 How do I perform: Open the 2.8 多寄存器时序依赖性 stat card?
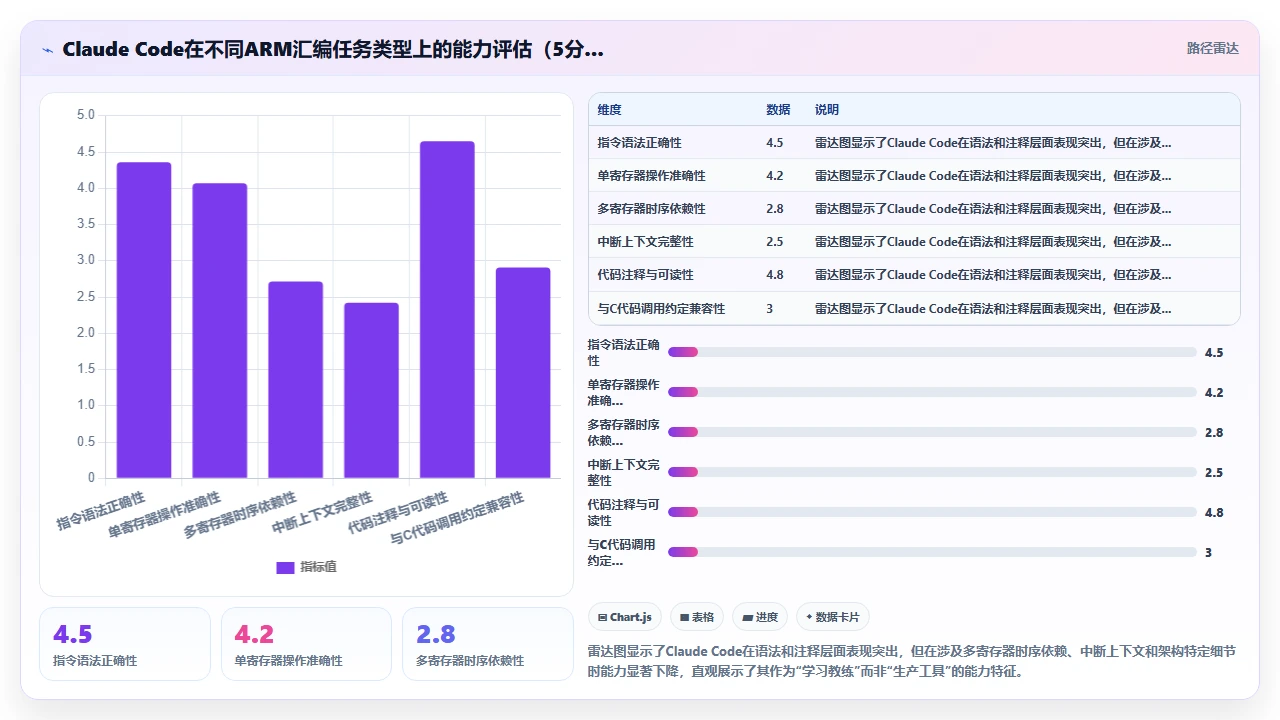point(488,644)
